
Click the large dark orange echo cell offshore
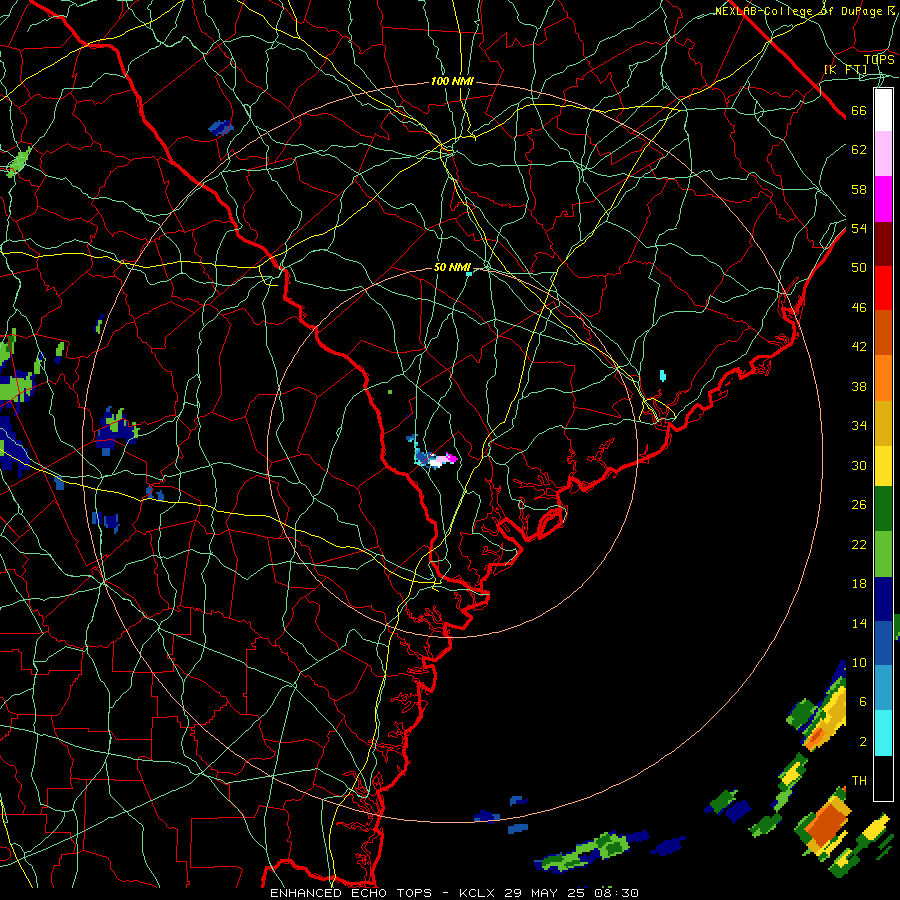tap(825, 826)
